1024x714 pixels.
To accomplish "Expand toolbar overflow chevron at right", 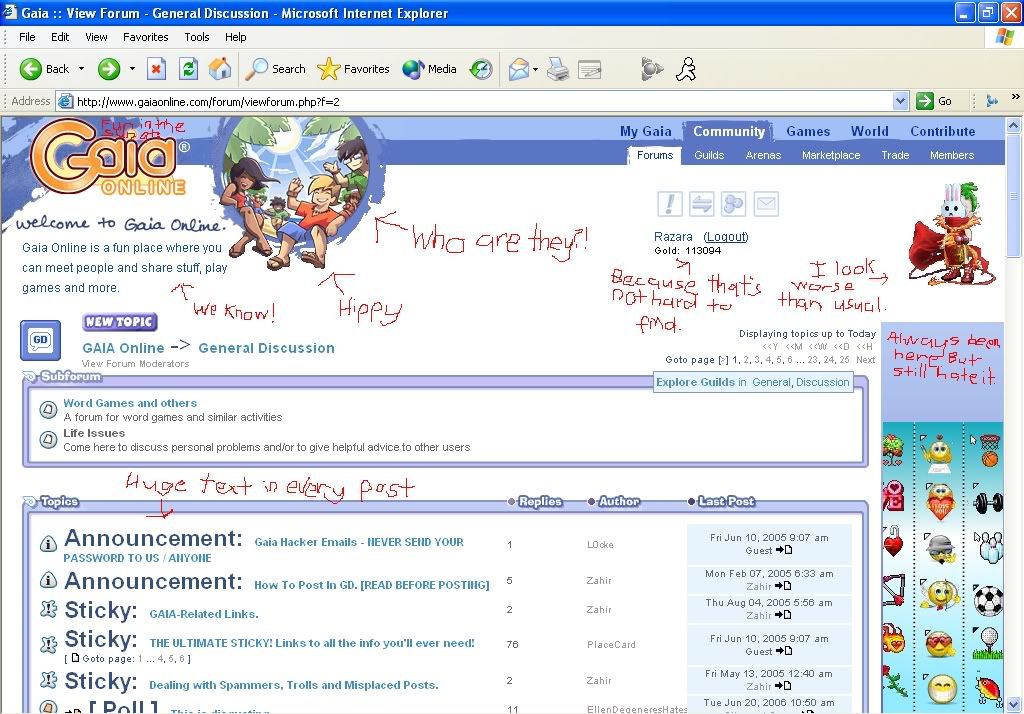I will coord(1015,97).
